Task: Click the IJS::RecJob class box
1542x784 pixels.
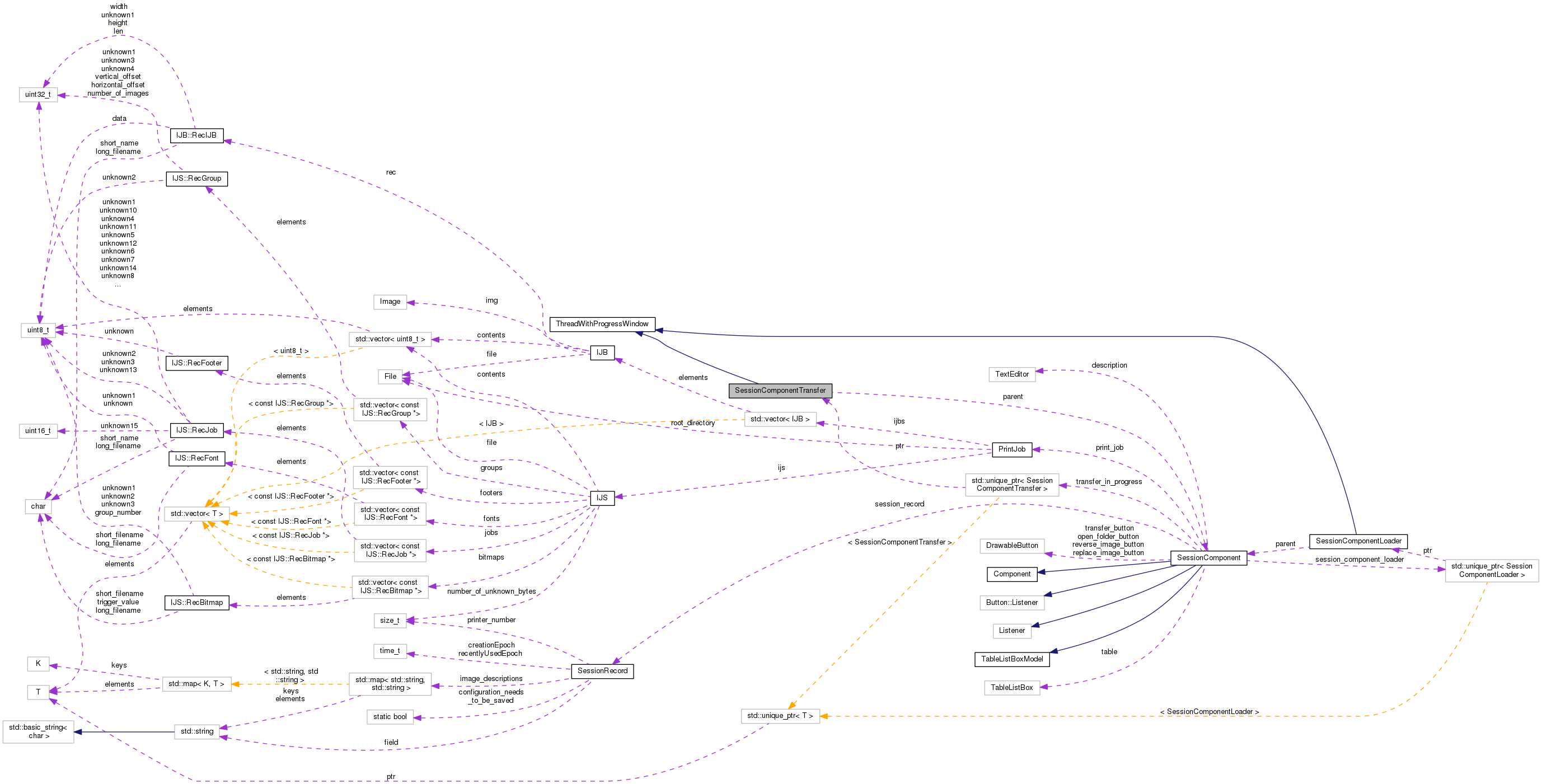Action: coord(196,430)
